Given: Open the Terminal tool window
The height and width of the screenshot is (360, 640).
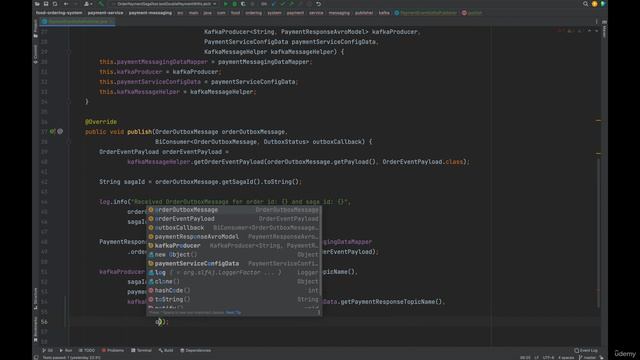Looking at the screenshot, I should [x=141, y=350].
